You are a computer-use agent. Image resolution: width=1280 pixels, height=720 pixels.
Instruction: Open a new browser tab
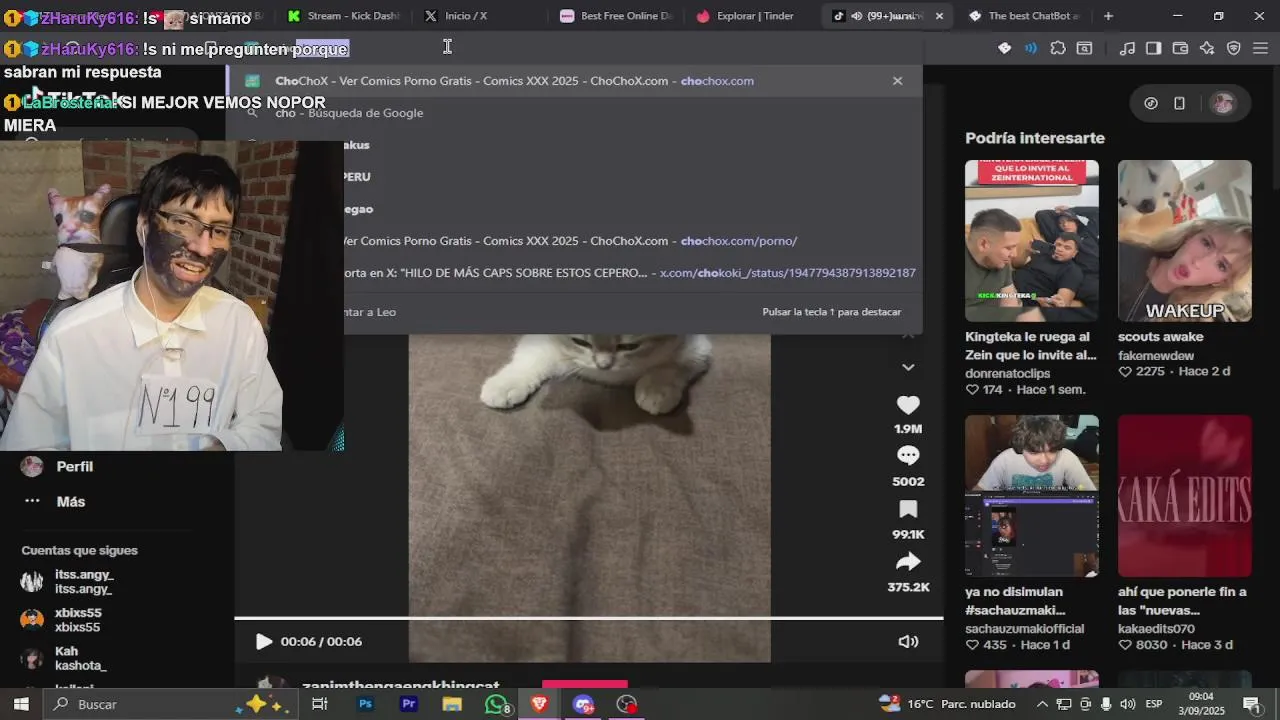pyautogui.click(x=1108, y=16)
